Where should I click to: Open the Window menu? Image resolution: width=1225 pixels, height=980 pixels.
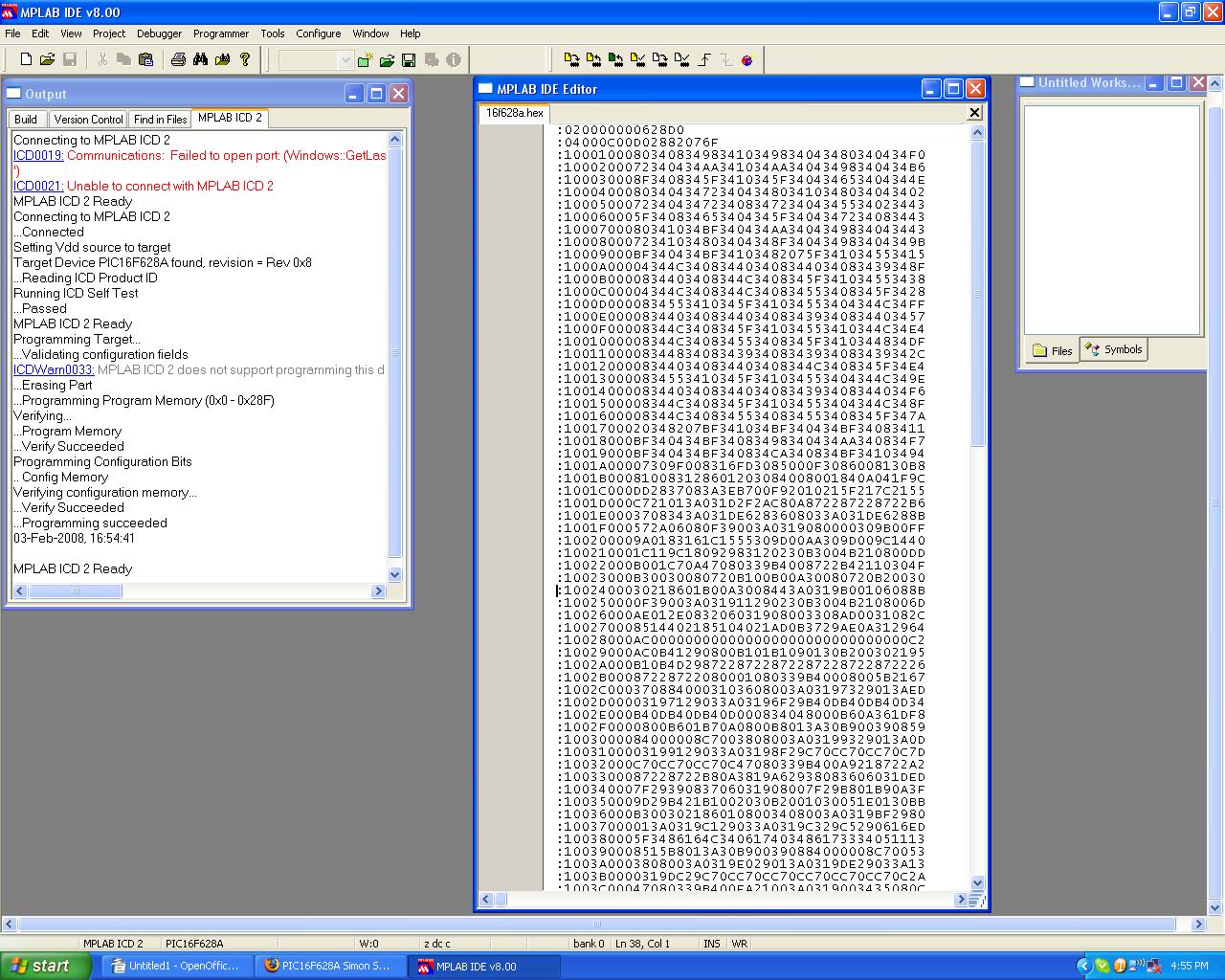pyautogui.click(x=370, y=33)
